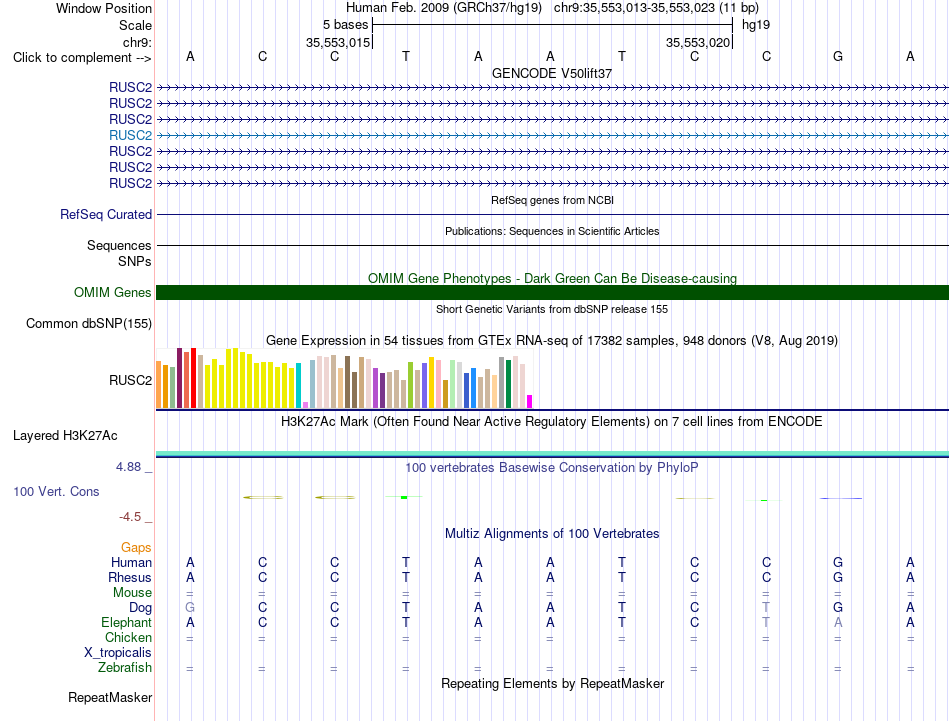Click the Scale label

135,25
